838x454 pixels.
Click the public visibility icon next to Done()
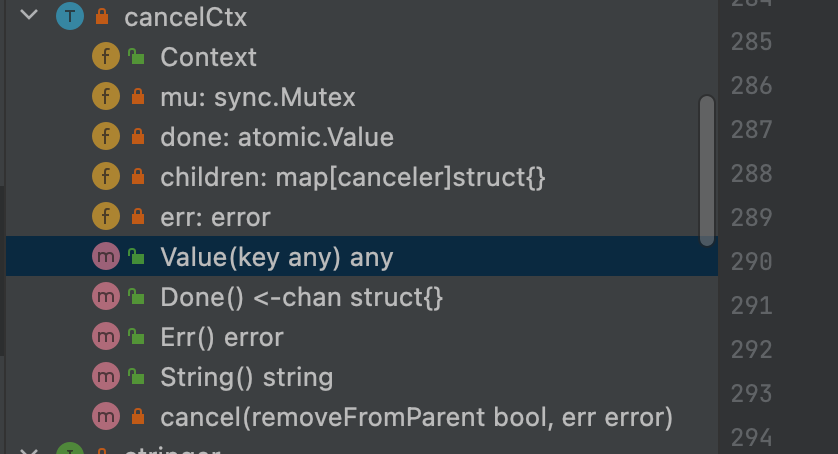137,296
